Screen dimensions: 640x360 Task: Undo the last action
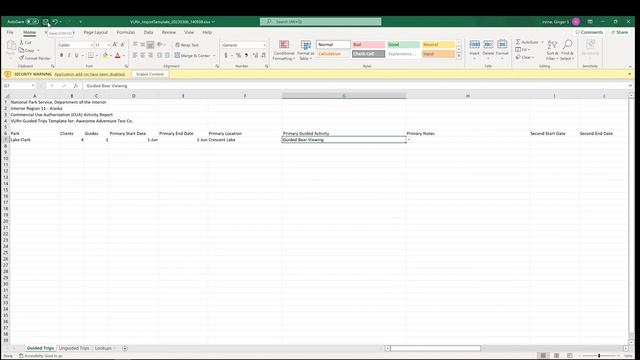tap(55, 22)
